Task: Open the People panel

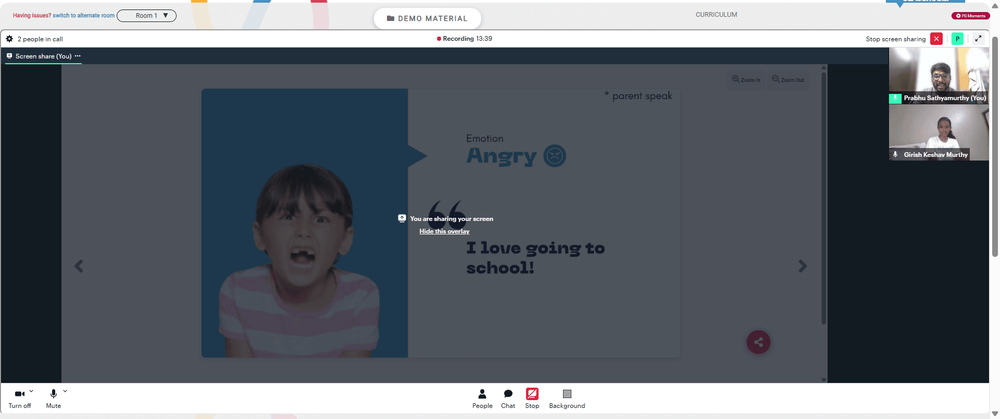Action: click(x=482, y=399)
